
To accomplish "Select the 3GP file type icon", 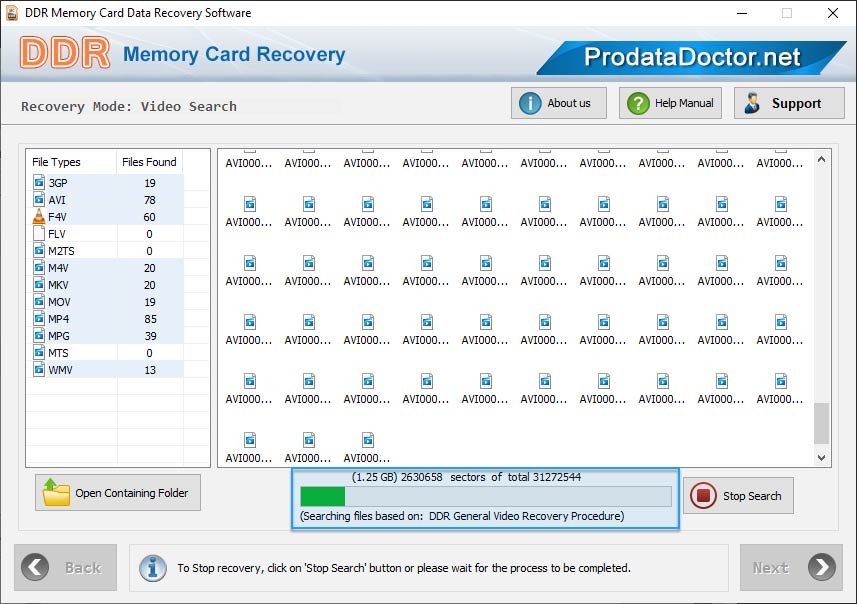I will click(39, 182).
